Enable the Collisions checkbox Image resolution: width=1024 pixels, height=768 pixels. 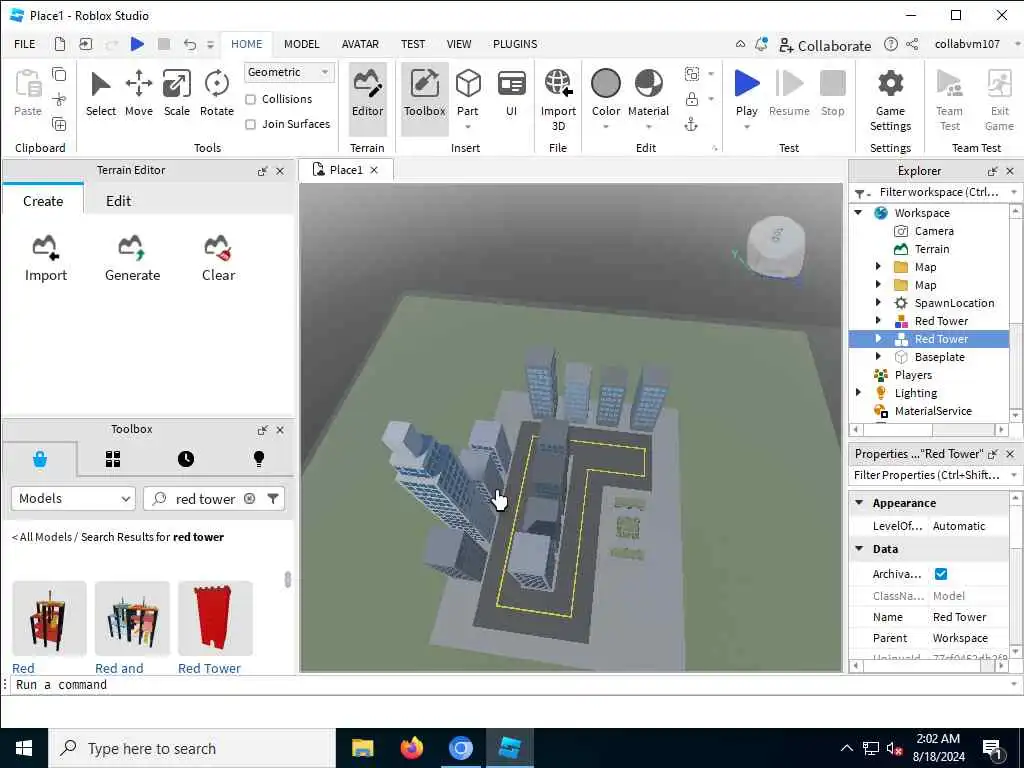pos(250,99)
